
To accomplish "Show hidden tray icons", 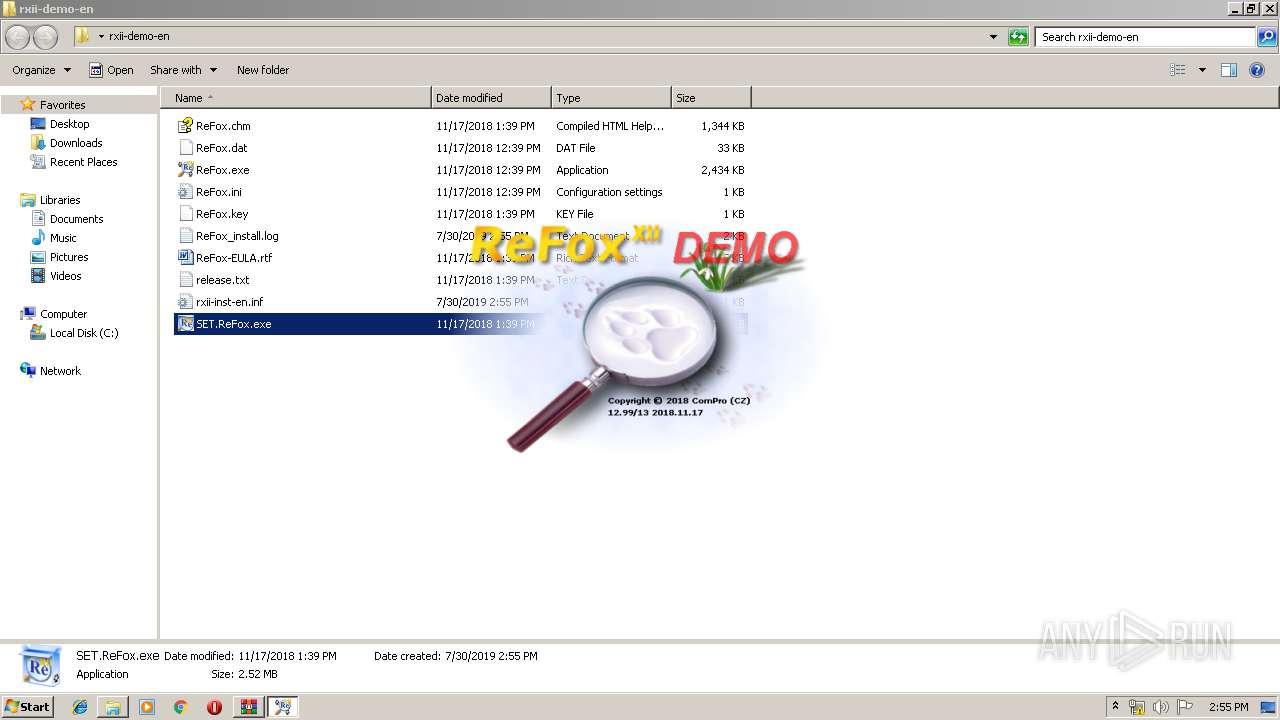I will click(1116, 707).
